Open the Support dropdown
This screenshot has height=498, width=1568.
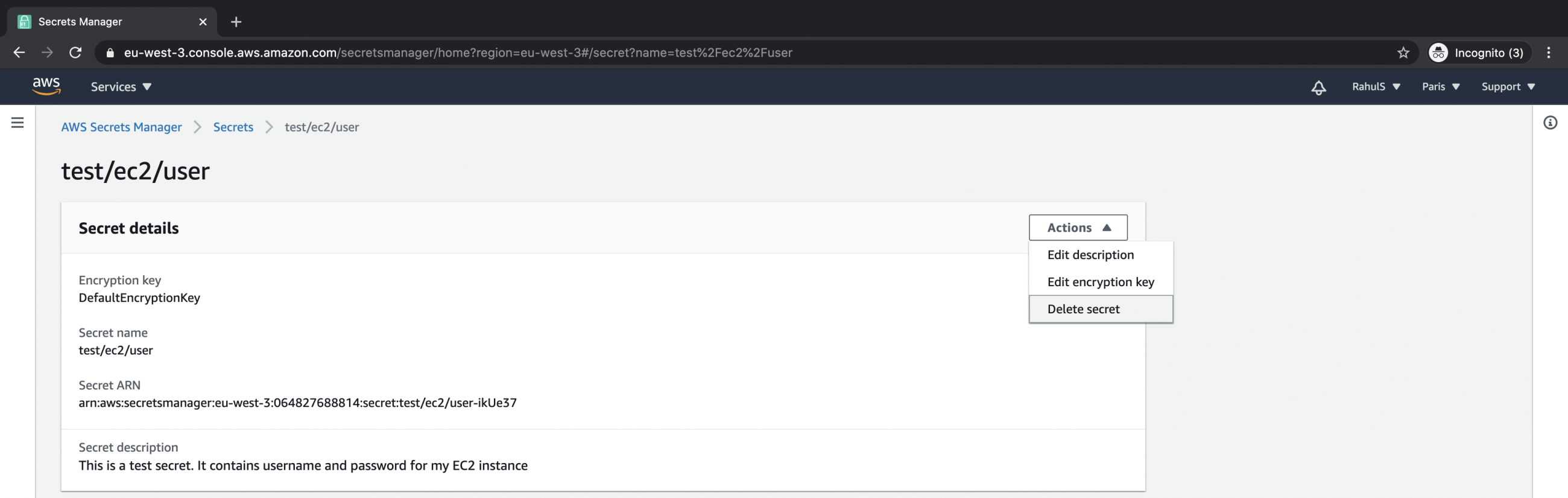(1508, 86)
